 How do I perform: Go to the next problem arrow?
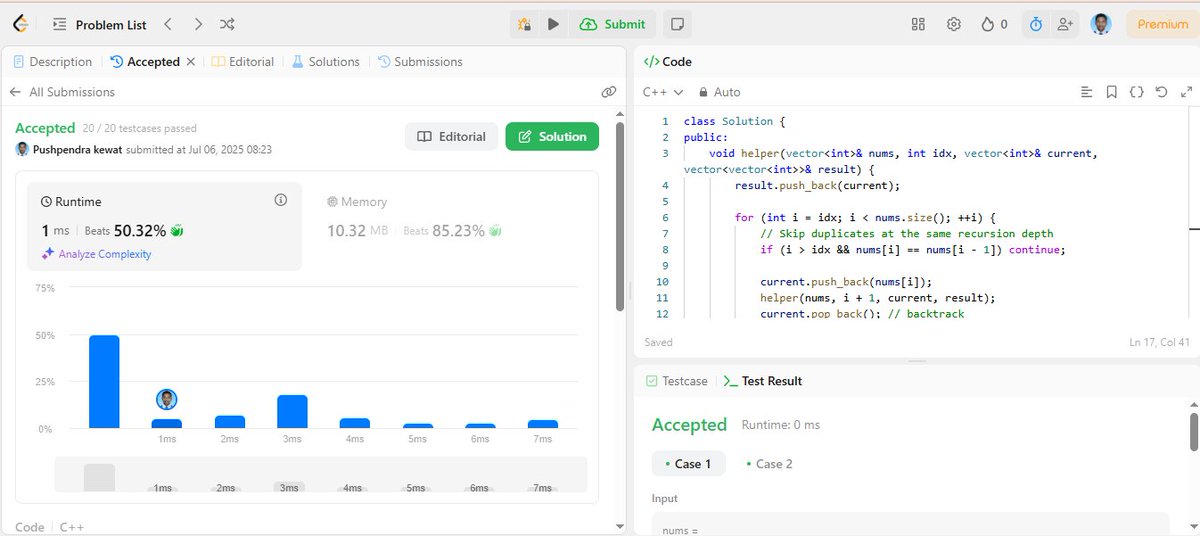(x=198, y=24)
